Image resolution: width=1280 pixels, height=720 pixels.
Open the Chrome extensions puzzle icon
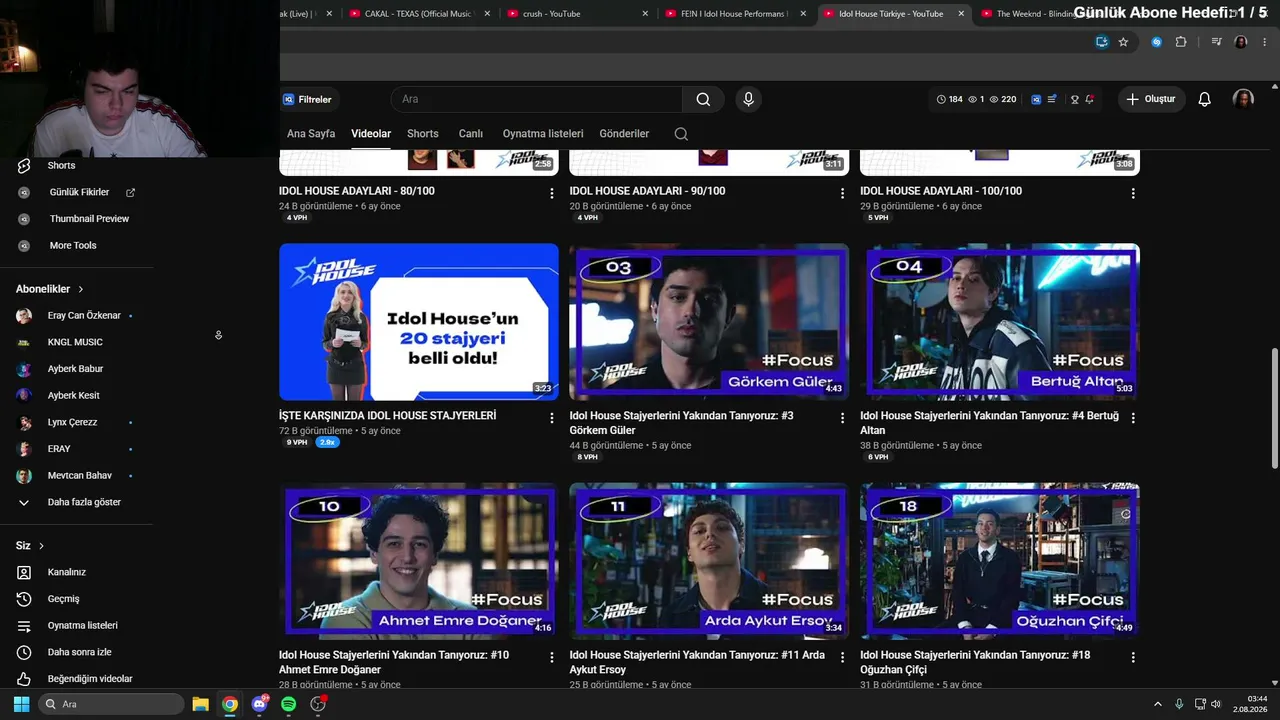point(1181,42)
